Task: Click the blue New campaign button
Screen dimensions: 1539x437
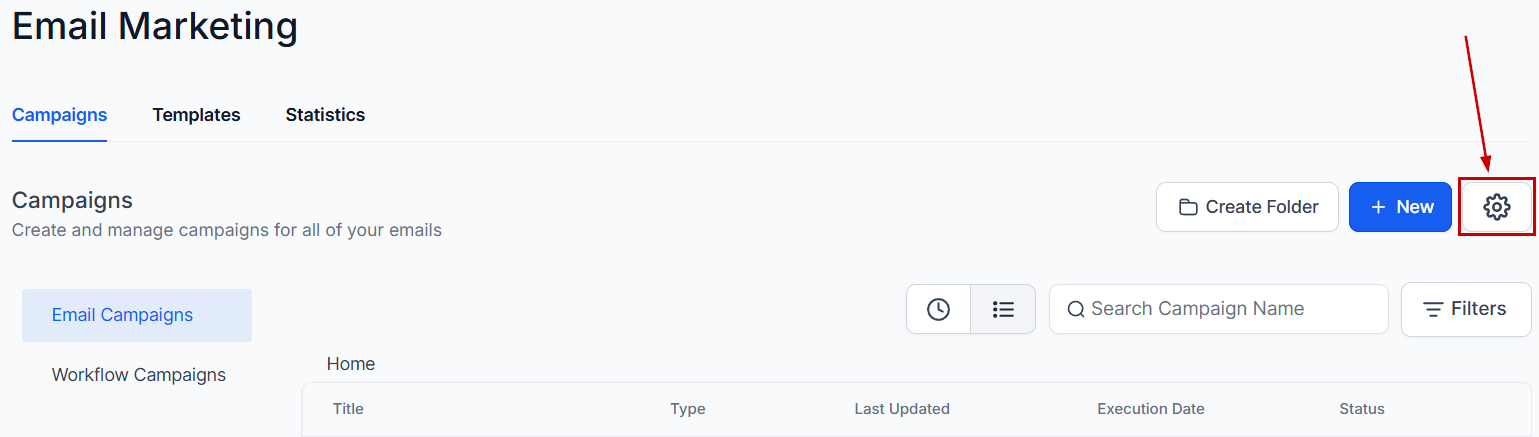Action: (1400, 207)
